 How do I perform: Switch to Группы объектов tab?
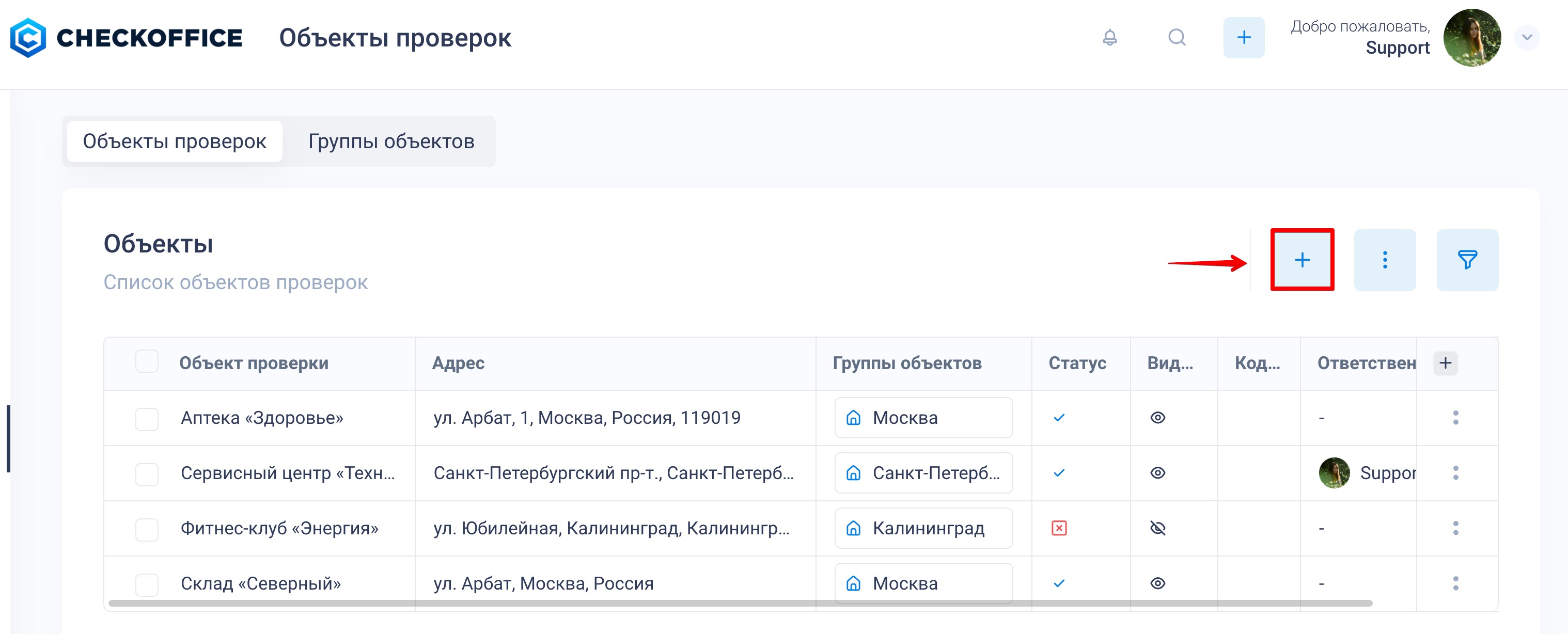point(391,141)
